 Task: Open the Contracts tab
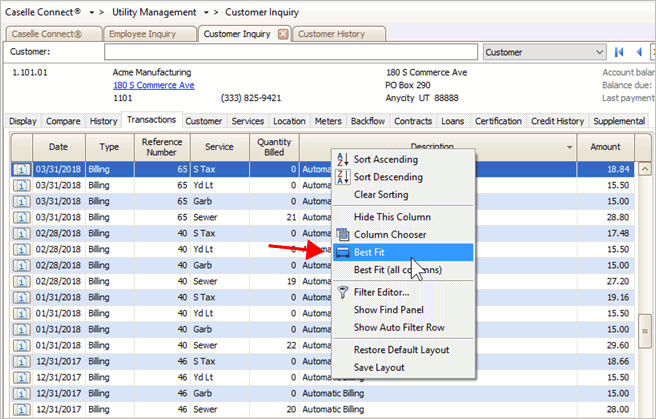click(x=413, y=121)
